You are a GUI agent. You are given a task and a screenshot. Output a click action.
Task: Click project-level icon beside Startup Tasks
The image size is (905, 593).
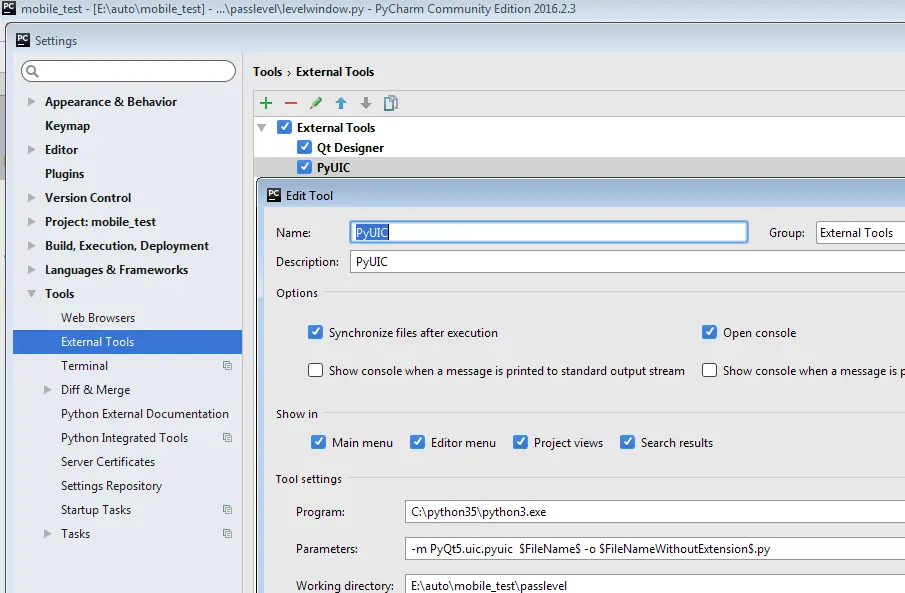click(x=227, y=510)
